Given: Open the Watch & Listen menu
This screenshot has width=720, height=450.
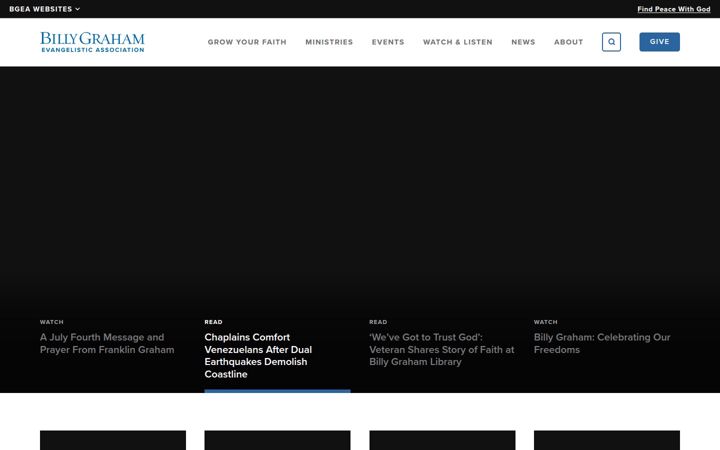Looking at the screenshot, I should [458, 42].
